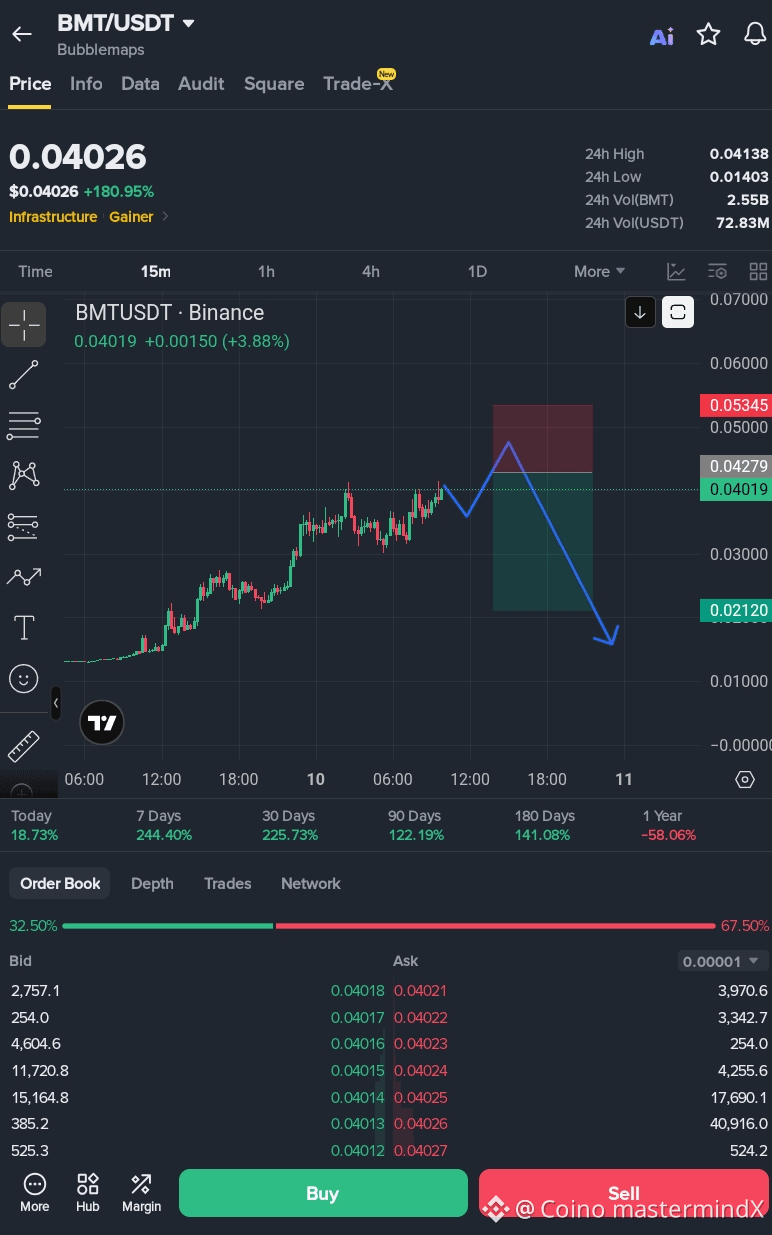Select the Order Book tab
This screenshot has width=772, height=1235.
click(60, 883)
